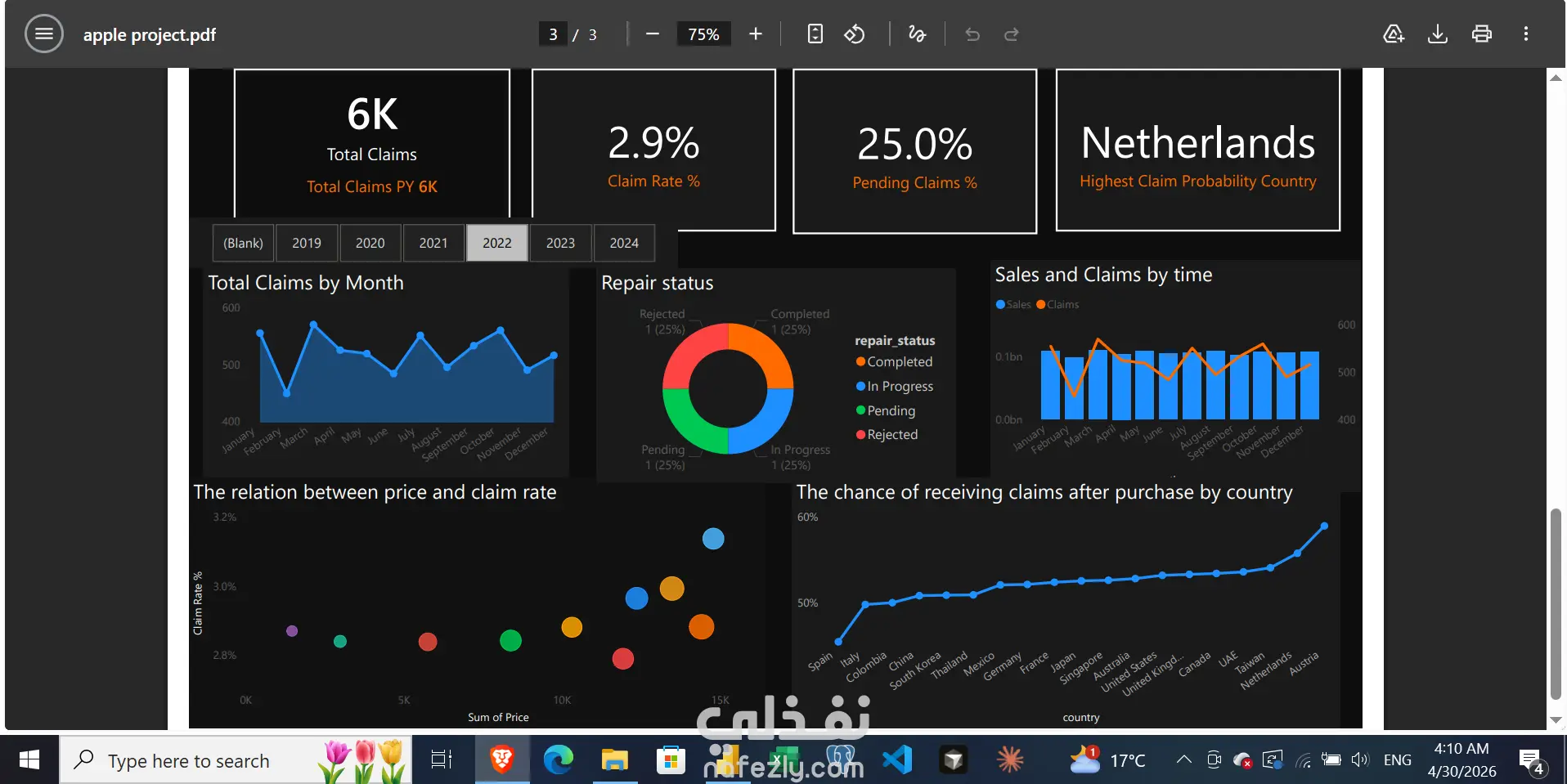Screen dimensions: 1567x784
Task: Open the orange starburst app on the taskbar
Action: (1010, 760)
